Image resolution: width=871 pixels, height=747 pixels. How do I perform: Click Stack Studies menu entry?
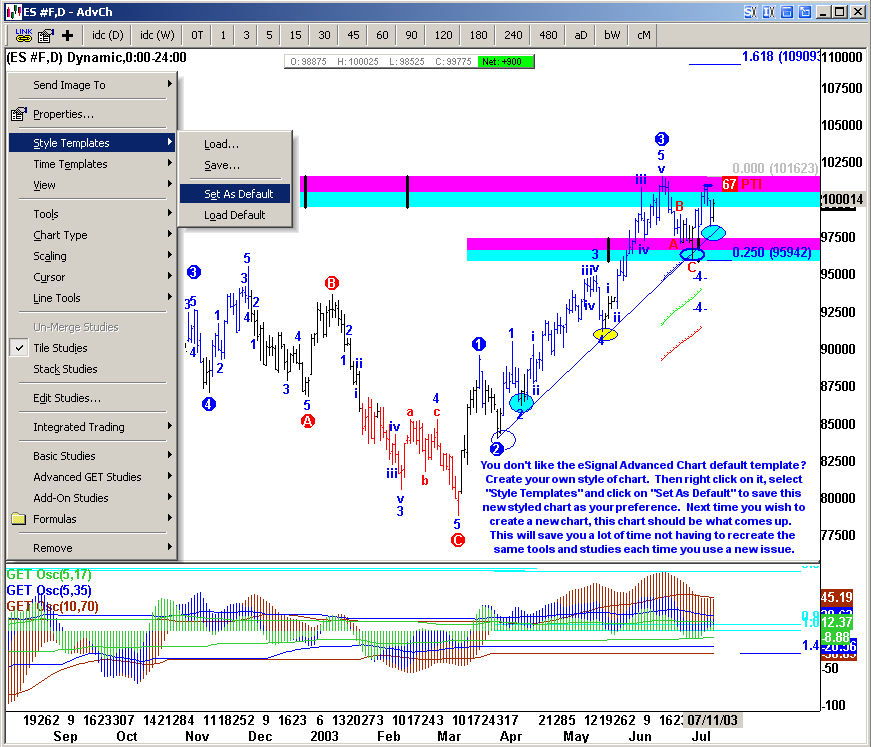(92, 369)
